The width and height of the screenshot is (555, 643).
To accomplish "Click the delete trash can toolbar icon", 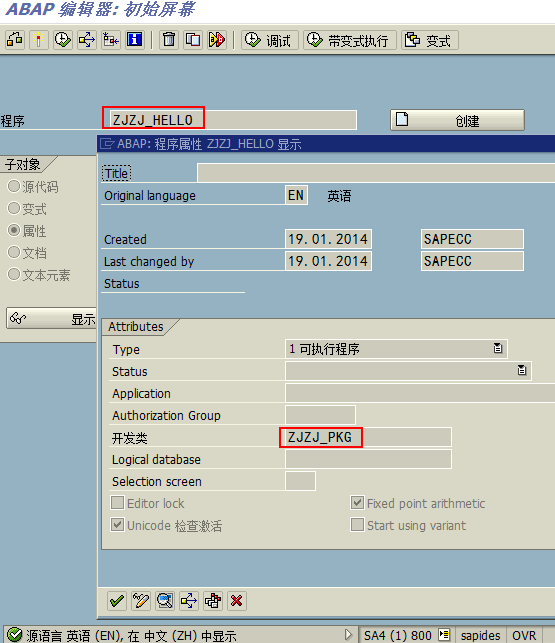I will click(169, 40).
